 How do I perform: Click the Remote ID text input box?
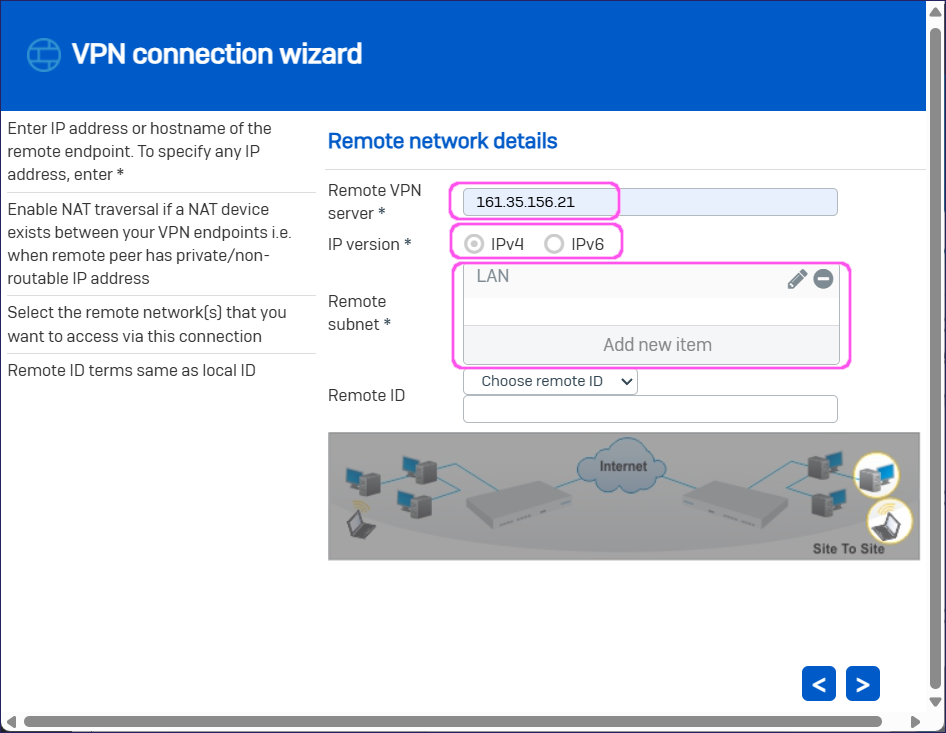pos(650,409)
